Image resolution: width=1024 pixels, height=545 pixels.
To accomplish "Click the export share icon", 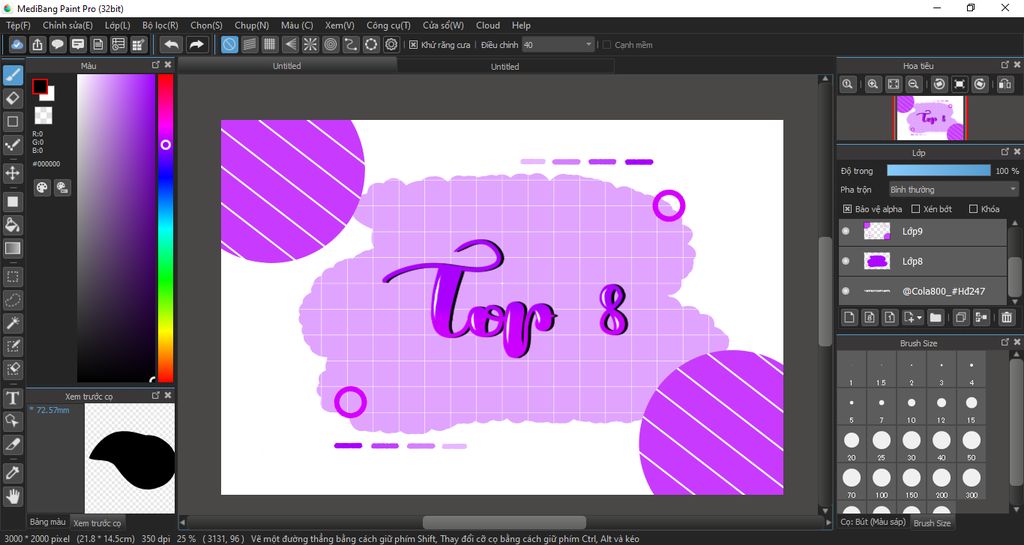I will (37, 44).
